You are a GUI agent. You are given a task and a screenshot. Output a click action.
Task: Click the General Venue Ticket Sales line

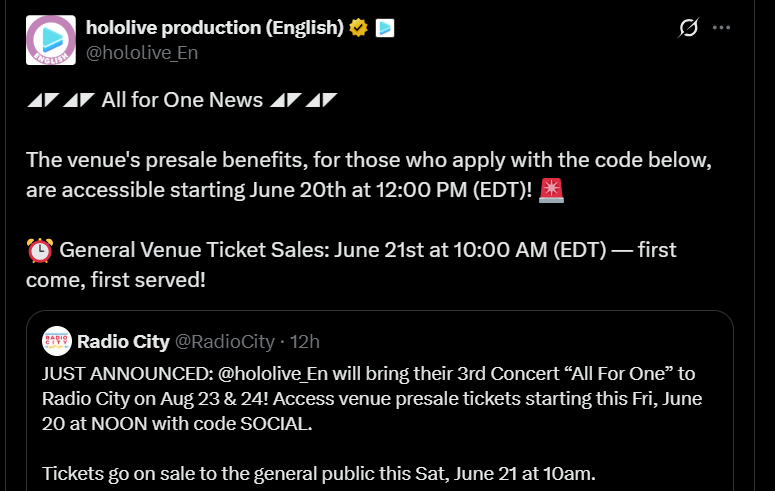pyautogui.click(x=230, y=250)
